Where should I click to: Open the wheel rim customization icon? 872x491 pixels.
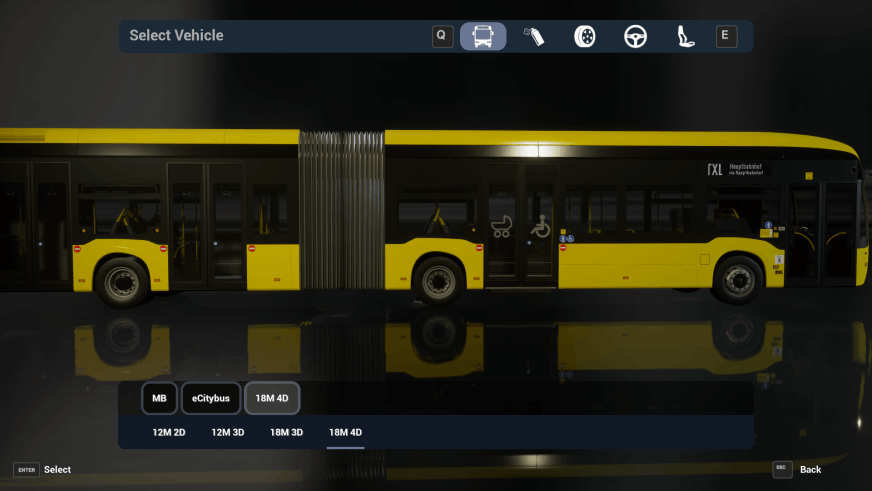(x=584, y=36)
